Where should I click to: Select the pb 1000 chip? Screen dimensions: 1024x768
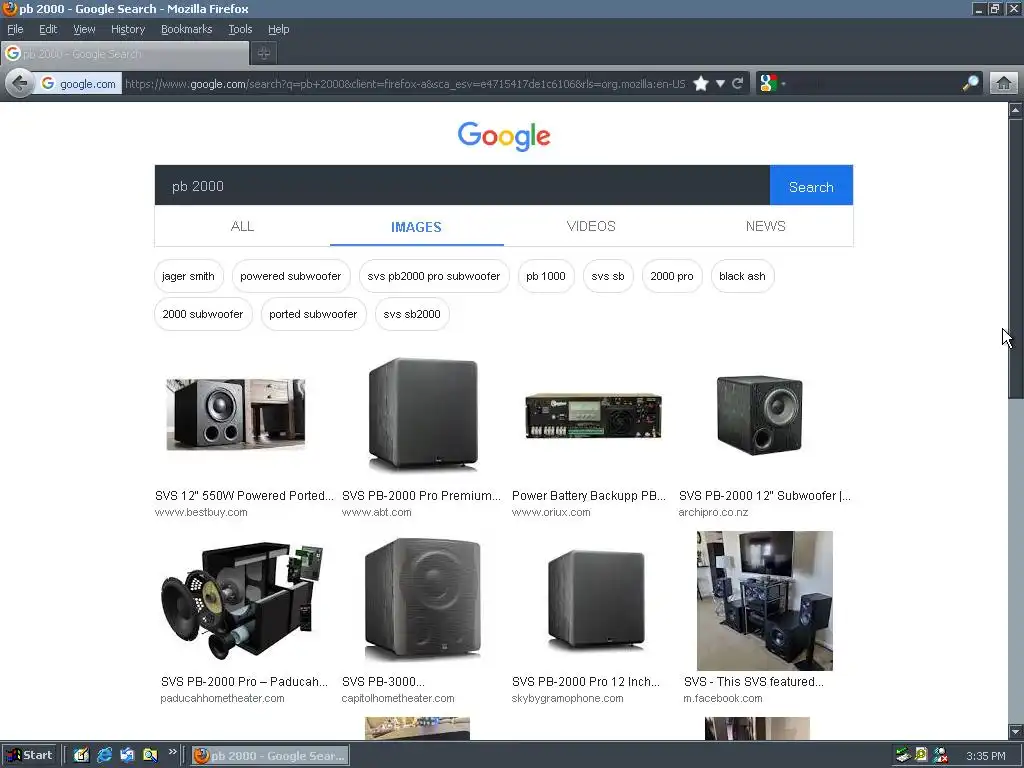coord(546,276)
